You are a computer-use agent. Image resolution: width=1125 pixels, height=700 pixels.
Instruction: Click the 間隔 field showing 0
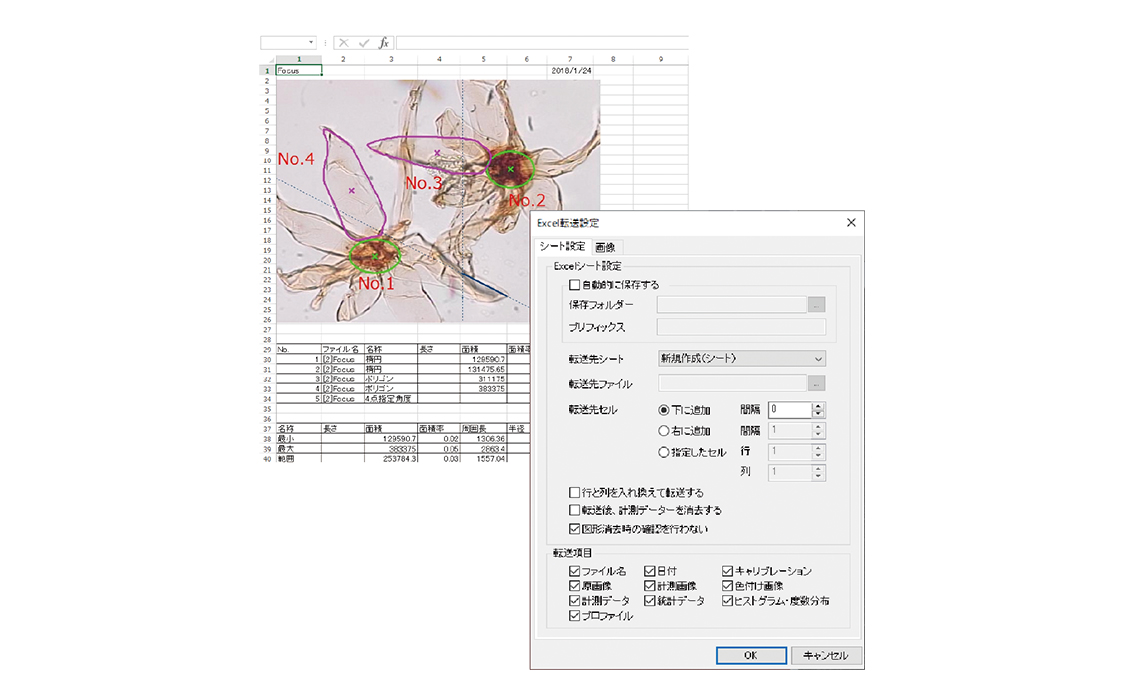pyautogui.click(x=790, y=410)
